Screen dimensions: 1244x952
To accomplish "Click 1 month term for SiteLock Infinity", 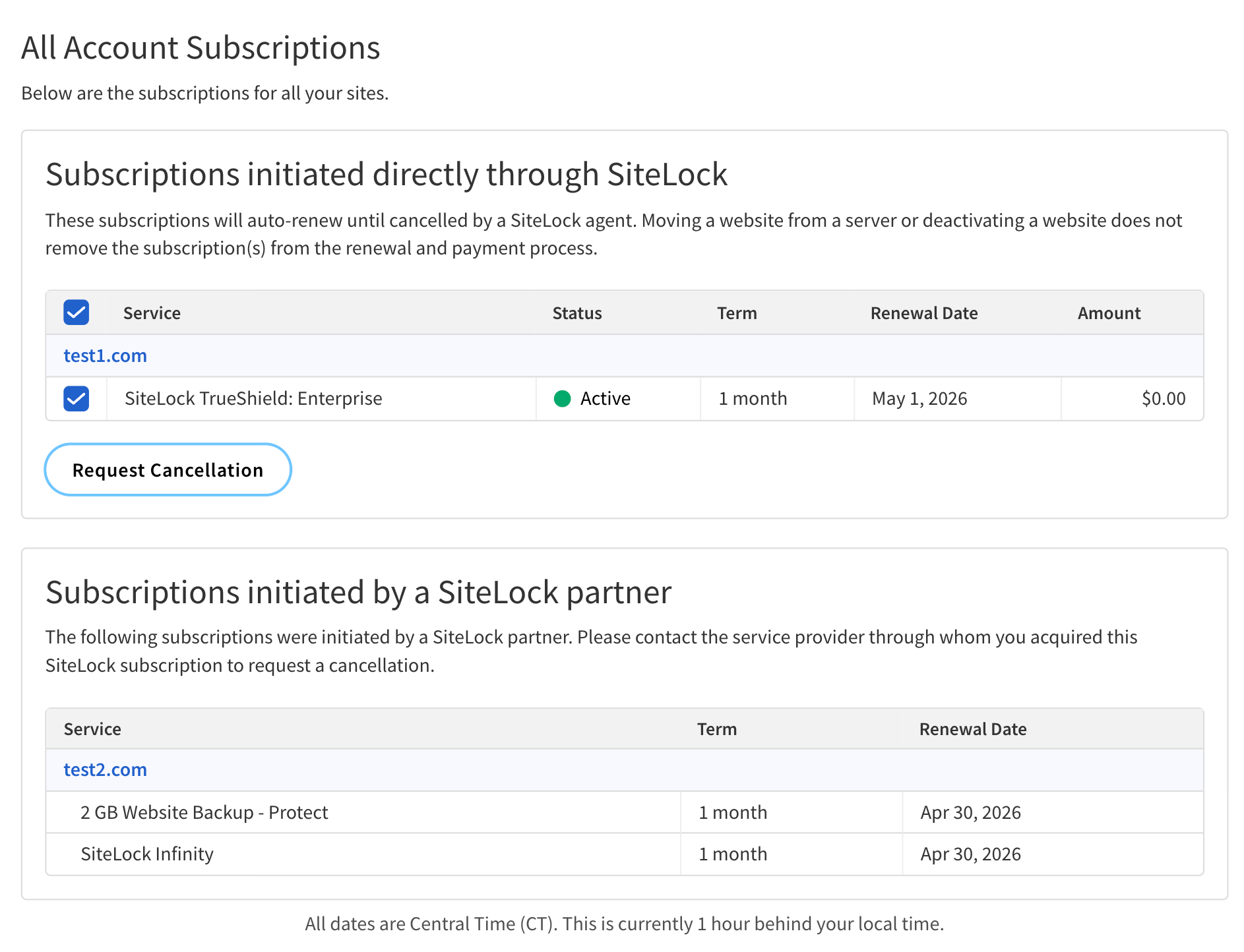I will (733, 854).
